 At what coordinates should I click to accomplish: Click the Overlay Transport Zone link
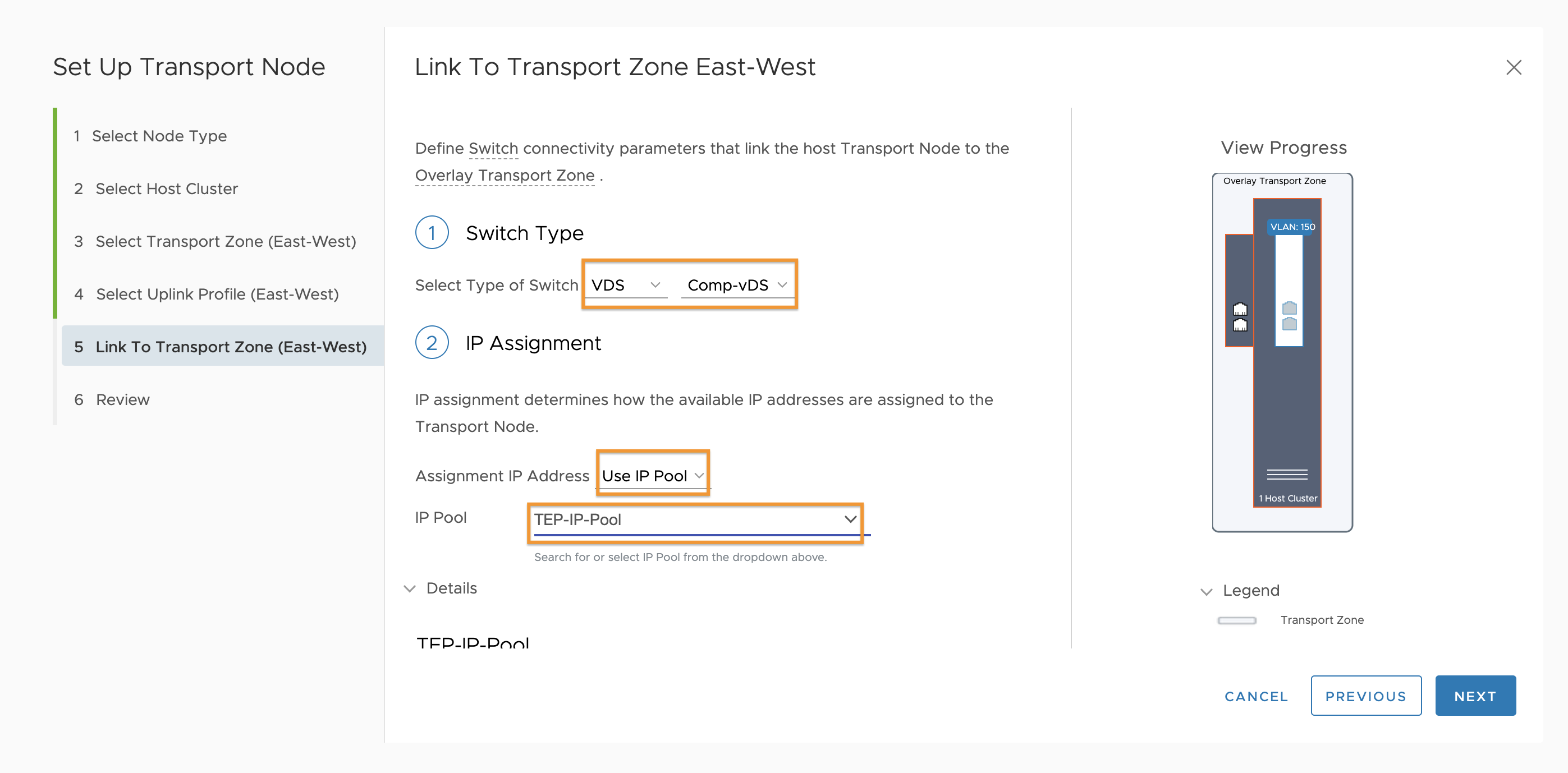[505, 175]
